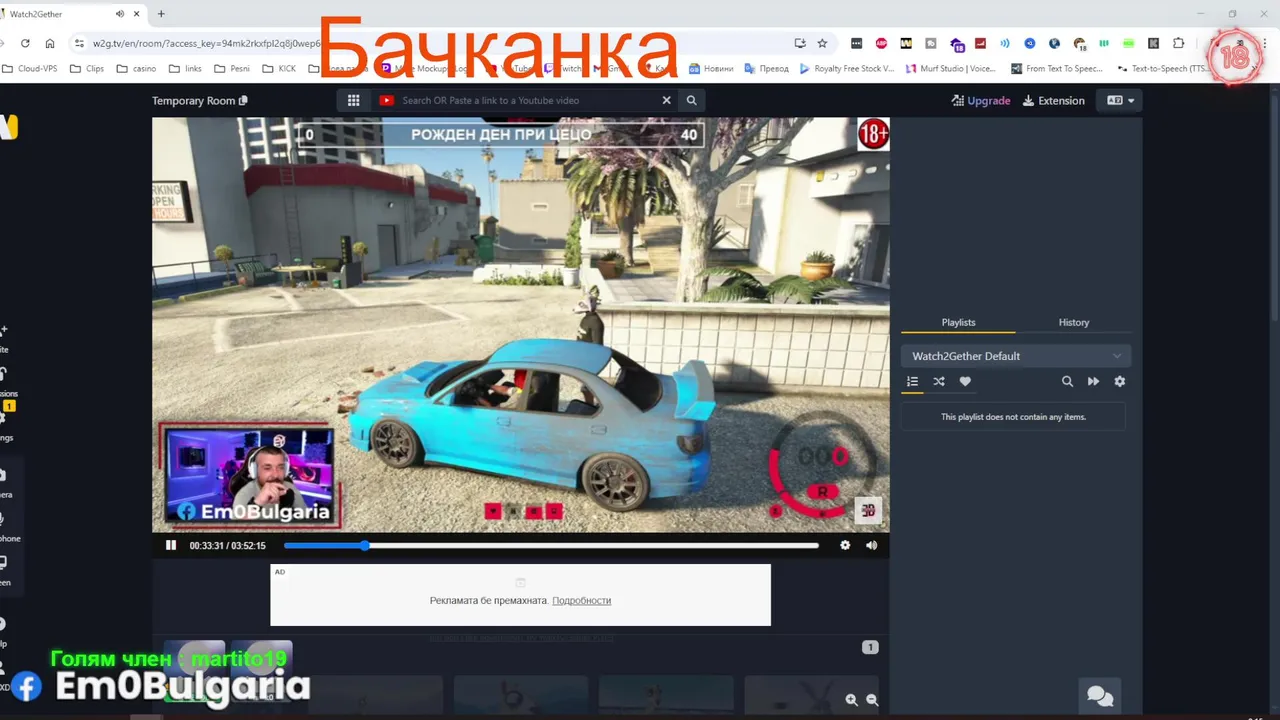Click the address bar URL
This screenshot has width=1280, height=720.
(207, 43)
